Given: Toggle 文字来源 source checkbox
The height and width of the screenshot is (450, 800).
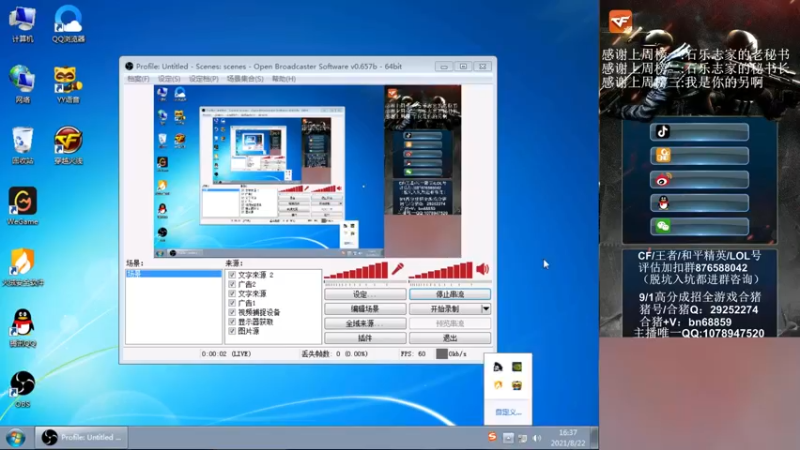Looking at the screenshot, I should click(232, 293).
